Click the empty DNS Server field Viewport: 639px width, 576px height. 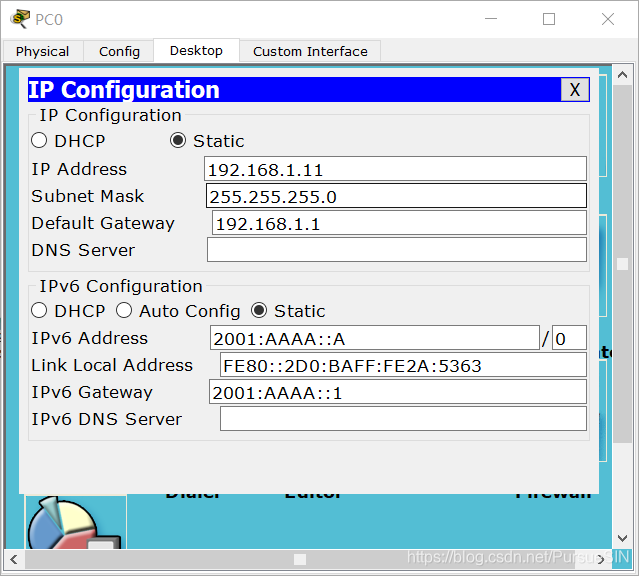(x=397, y=249)
